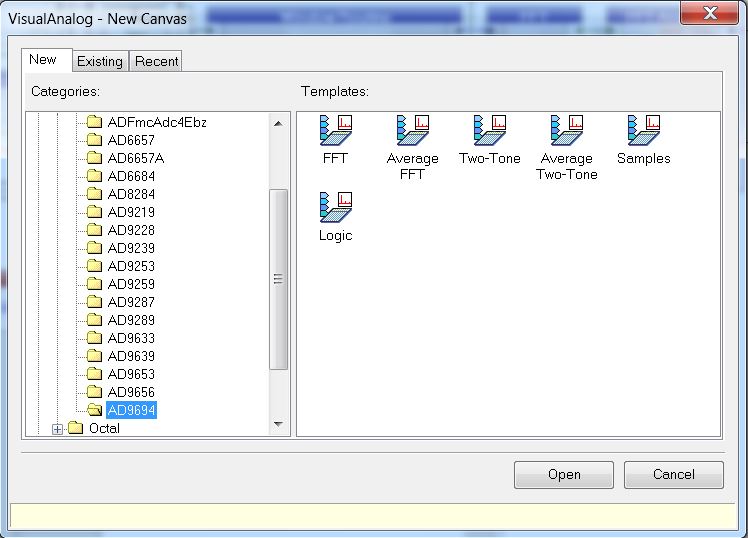Select the AD9289 category label
Screen dimensions: 748x538
click(131, 320)
